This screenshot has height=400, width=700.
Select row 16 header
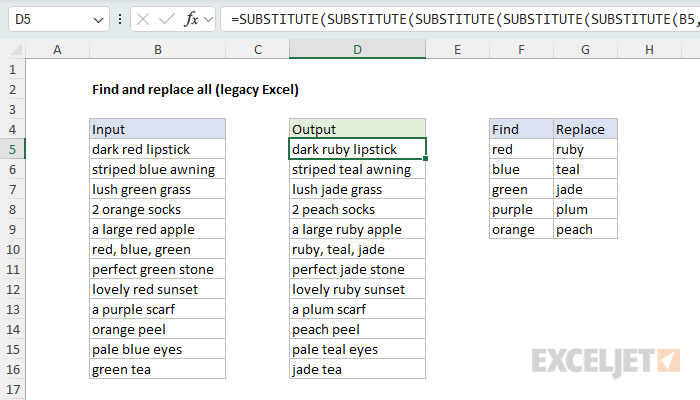(13, 369)
